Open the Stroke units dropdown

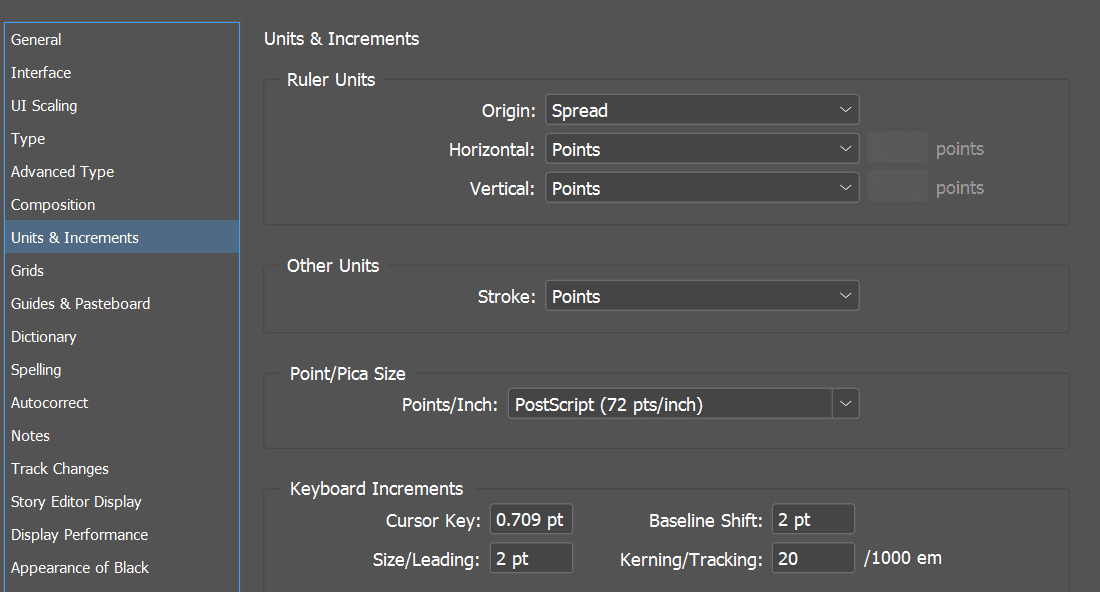point(701,296)
